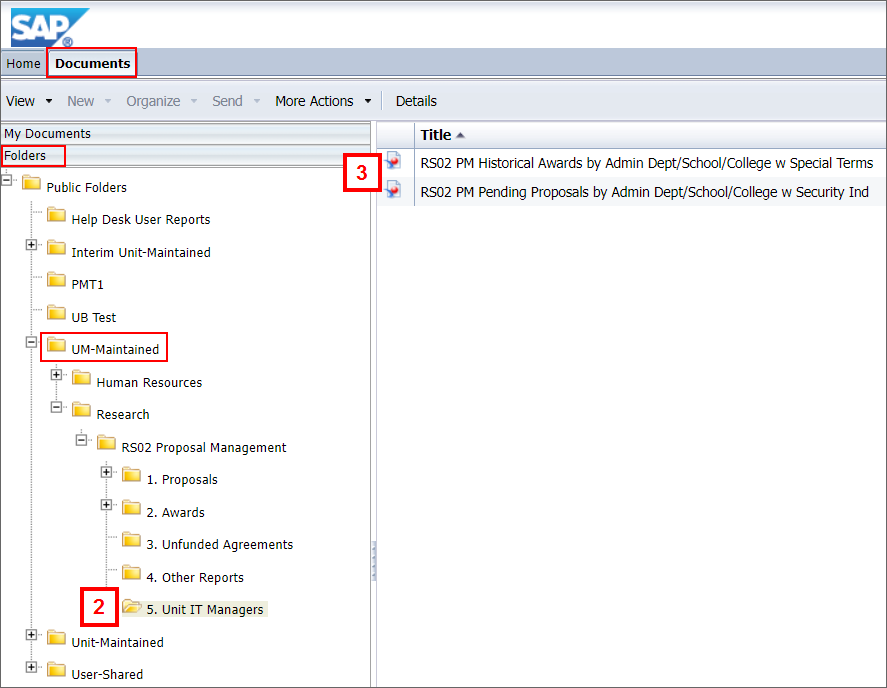Image resolution: width=887 pixels, height=688 pixels.
Task: Select Interim Unit-Maintained folder label
Action: click(141, 252)
